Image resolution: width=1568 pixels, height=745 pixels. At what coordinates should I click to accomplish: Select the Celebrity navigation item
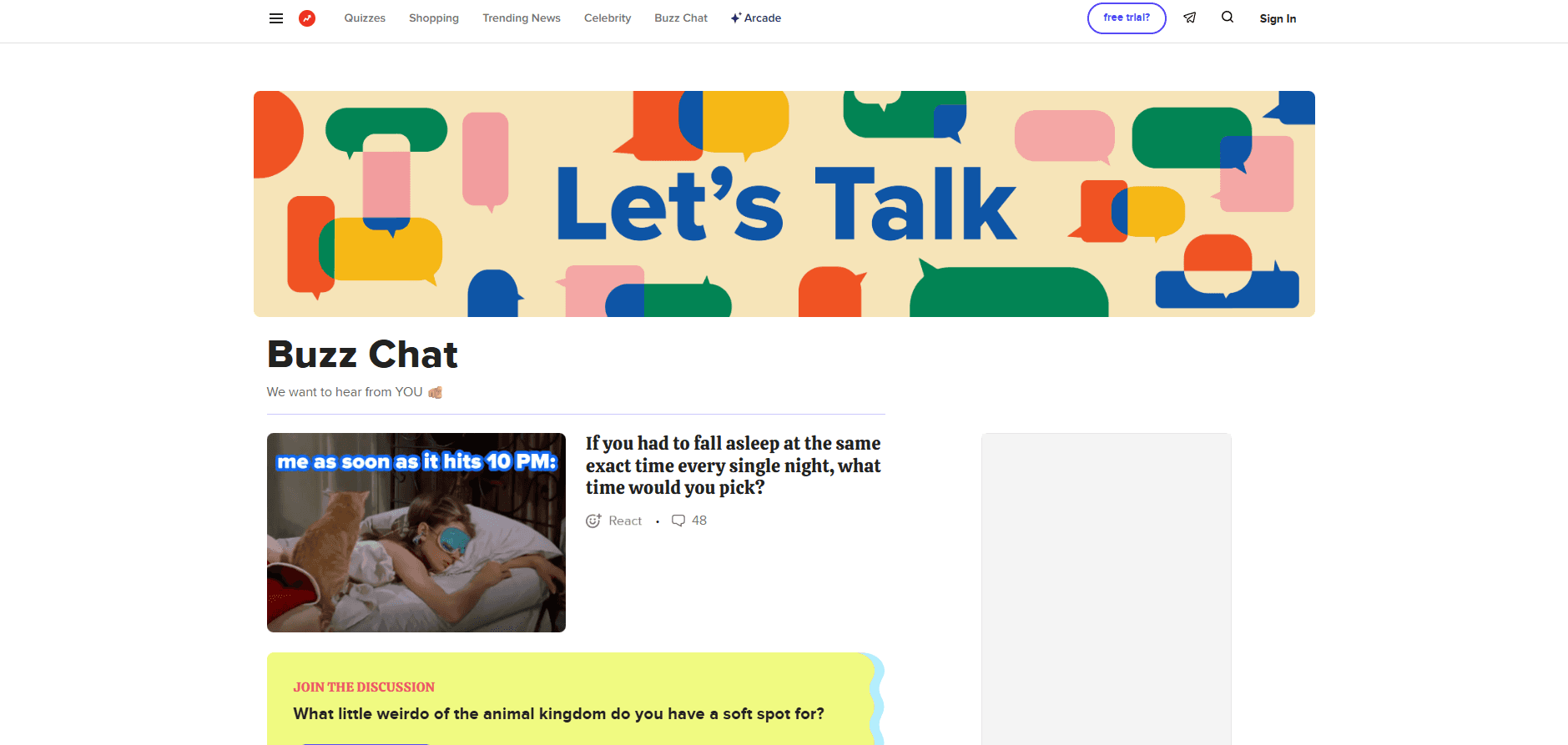pyautogui.click(x=608, y=18)
